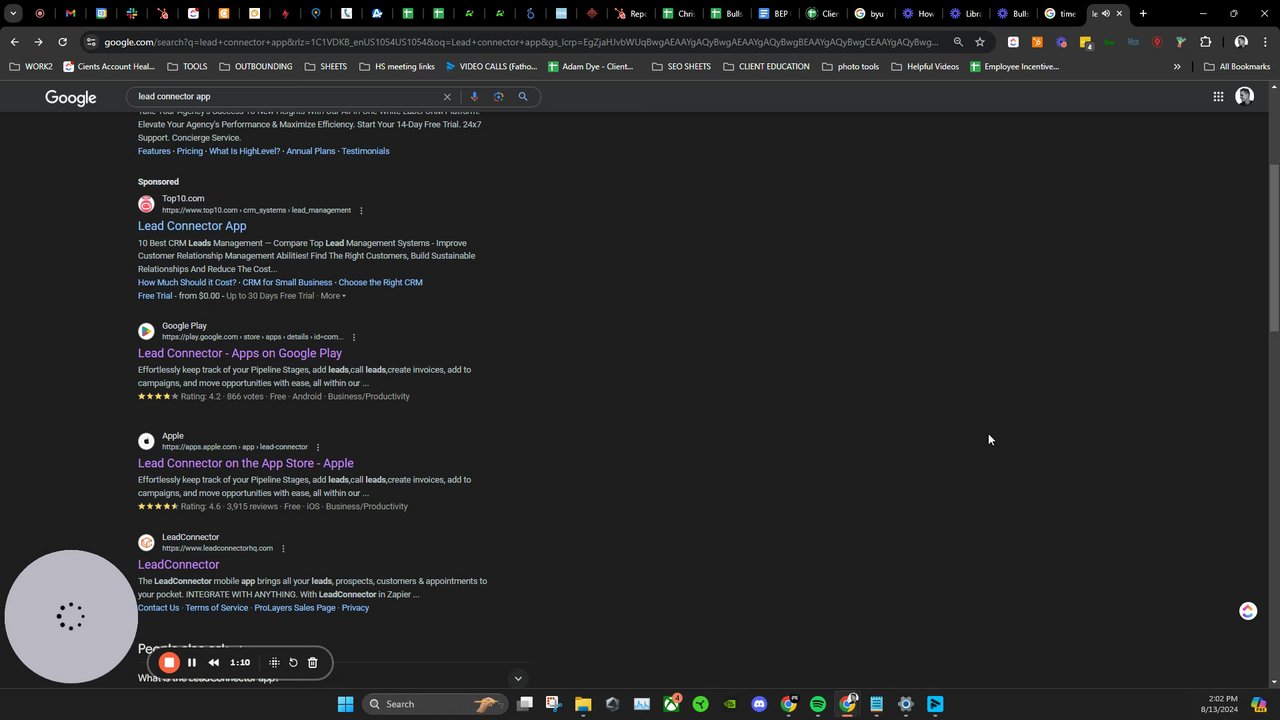
Task: Open the Terms of Service sitelink
Action: coord(217,608)
